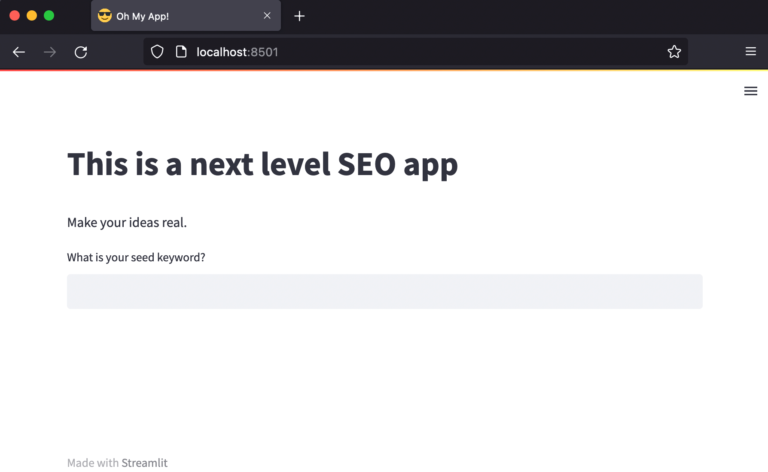Image resolution: width=768 pixels, height=472 pixels.
Task: Open a new browser tab
Action: pos(299,16)
